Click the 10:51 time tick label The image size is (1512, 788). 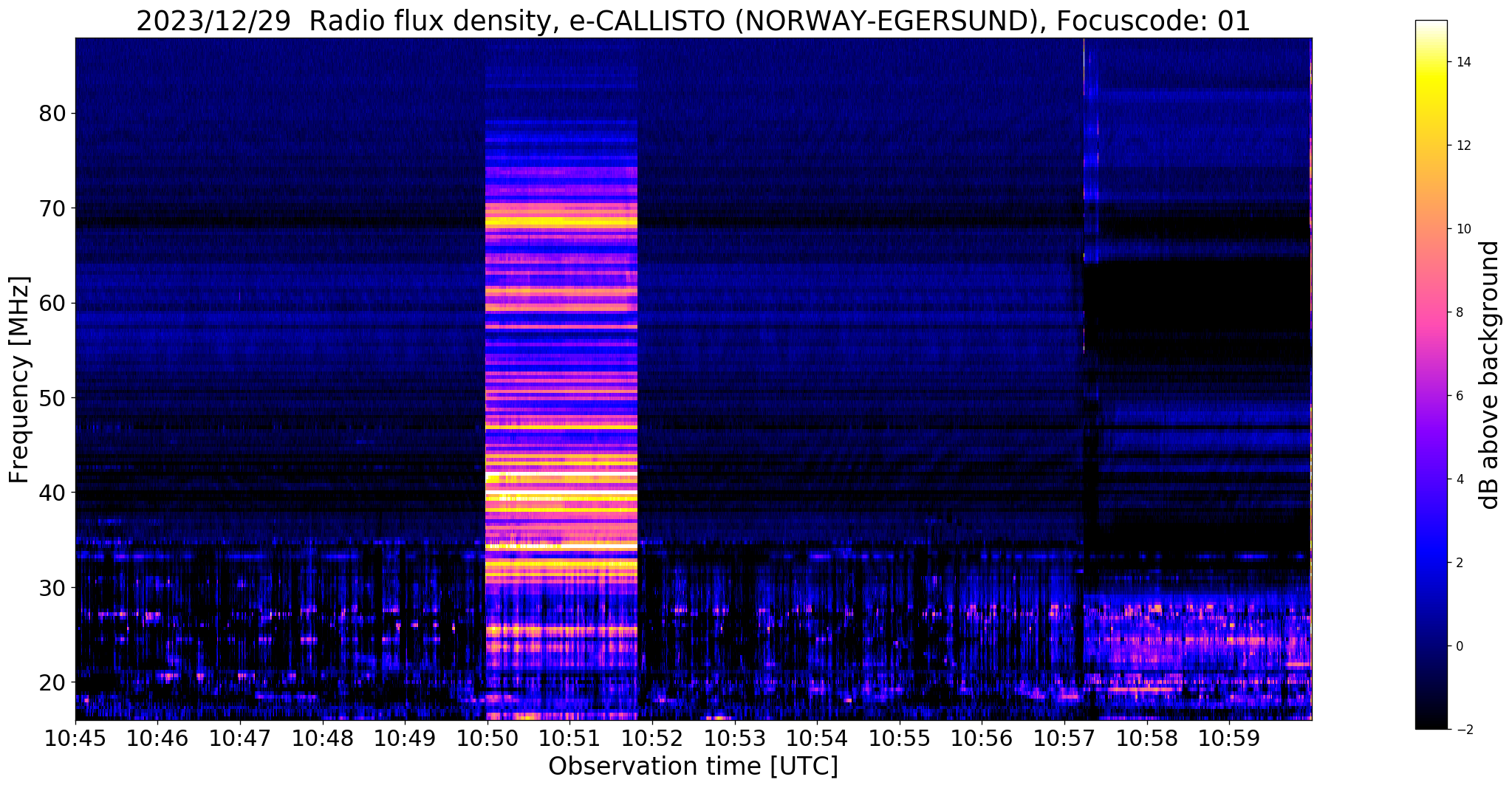coord(569,737)
